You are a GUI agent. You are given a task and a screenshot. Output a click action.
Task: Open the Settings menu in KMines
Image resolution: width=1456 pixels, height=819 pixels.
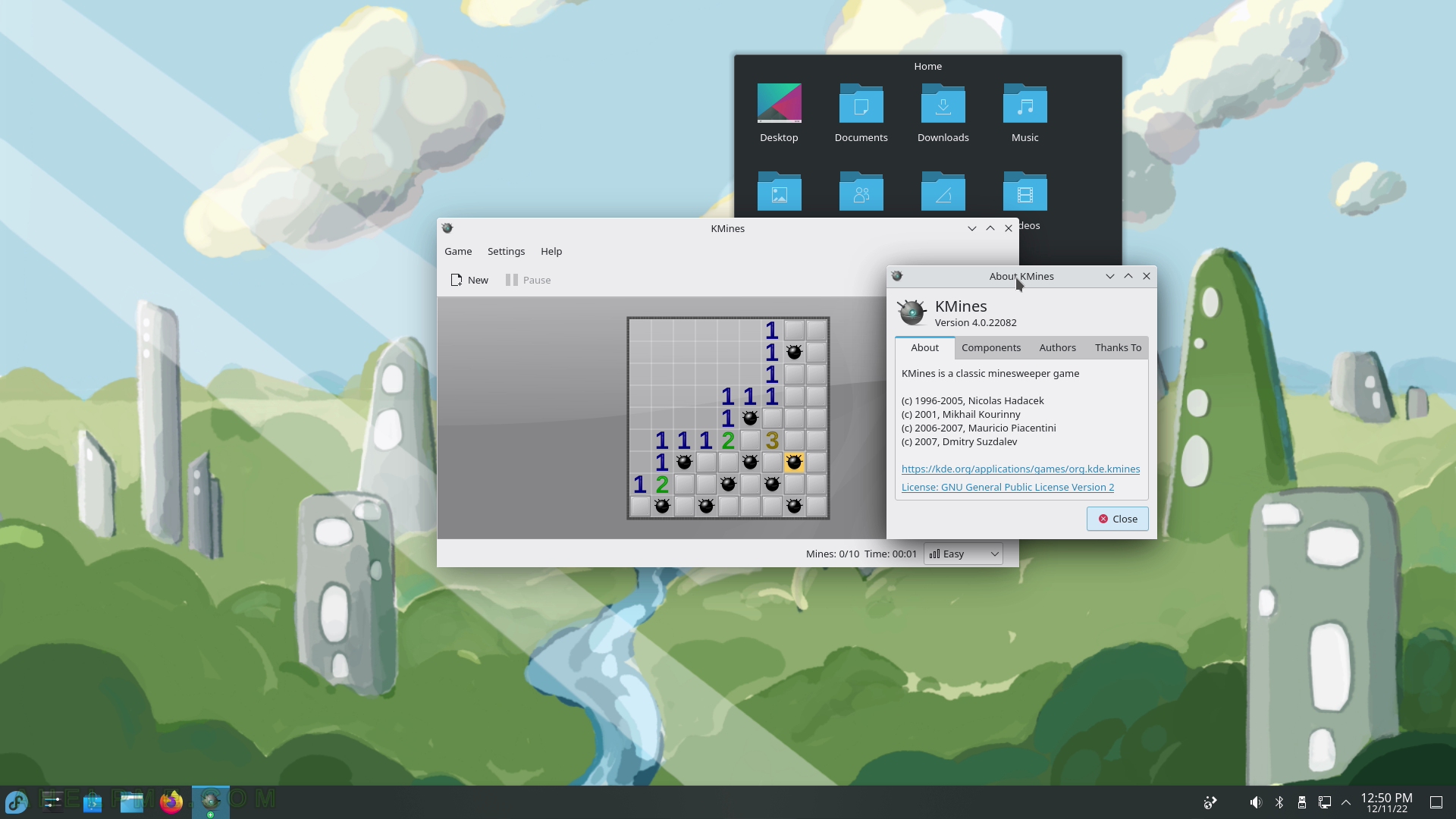click(506, 251)
